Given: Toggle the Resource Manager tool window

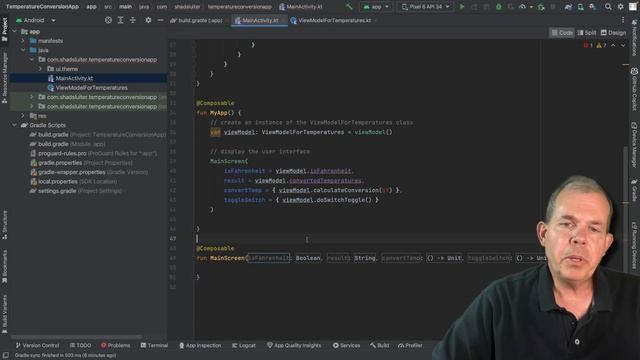Looking at the screenshot, I should pos(4,78).
